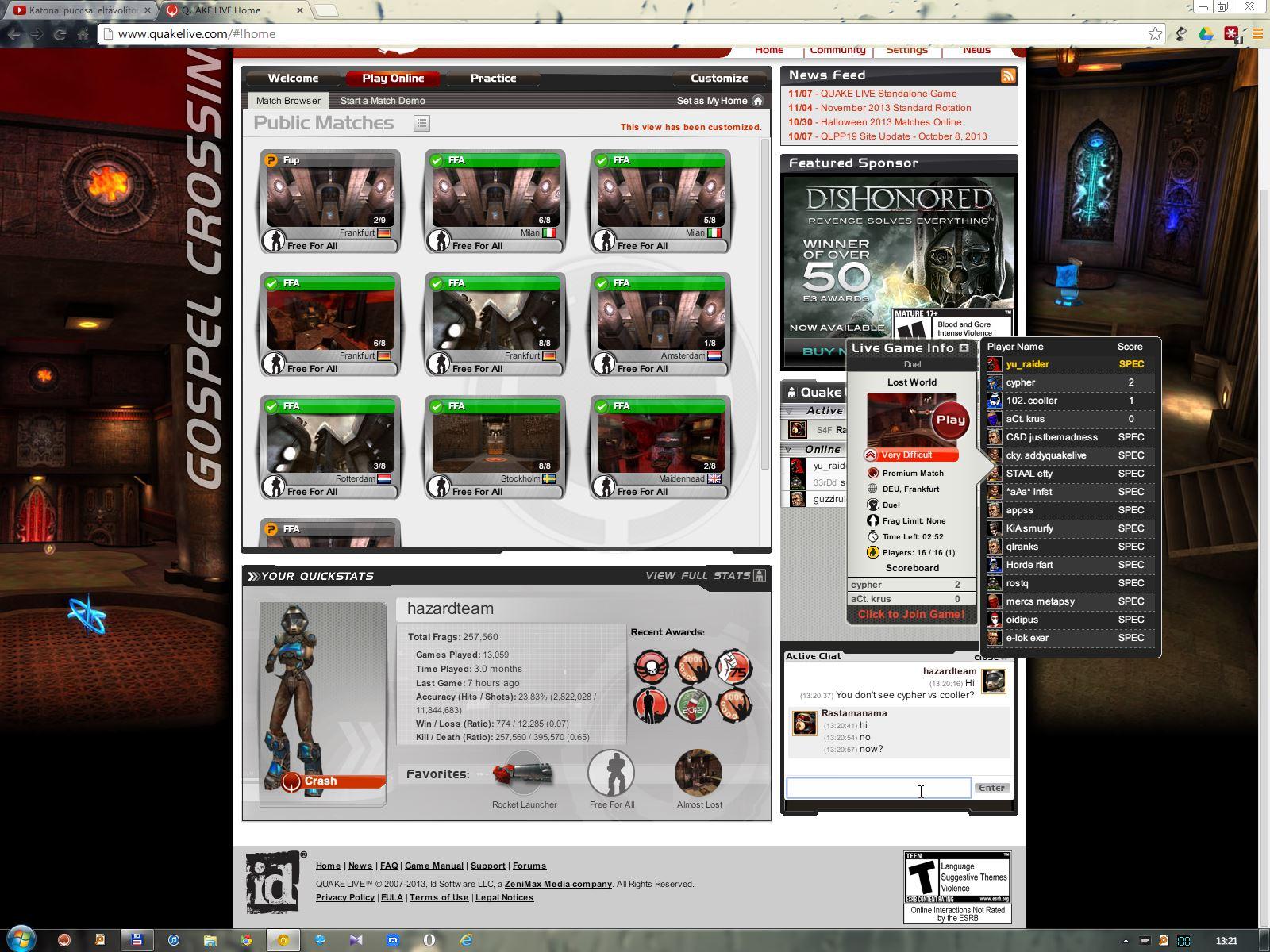Open the Halloween 2013 Matches Online news link
The height and width of the screenshot is (952, 1270).
pyautogui.click(x=891, y=122)
